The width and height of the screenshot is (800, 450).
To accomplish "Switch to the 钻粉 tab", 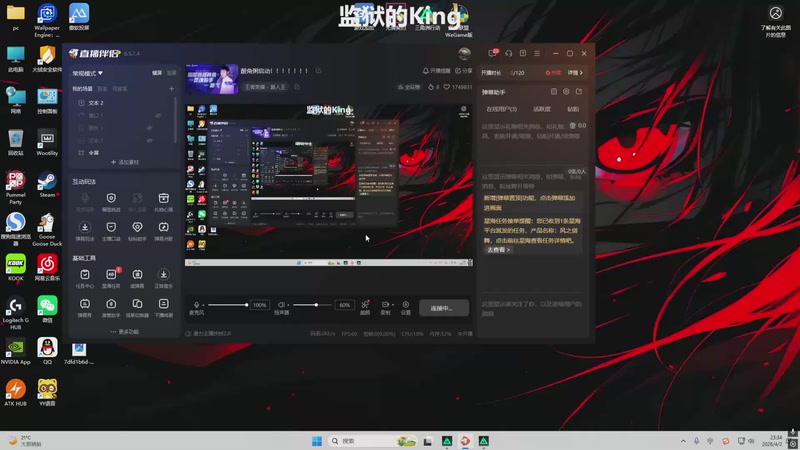I will (x=573, y=109).
